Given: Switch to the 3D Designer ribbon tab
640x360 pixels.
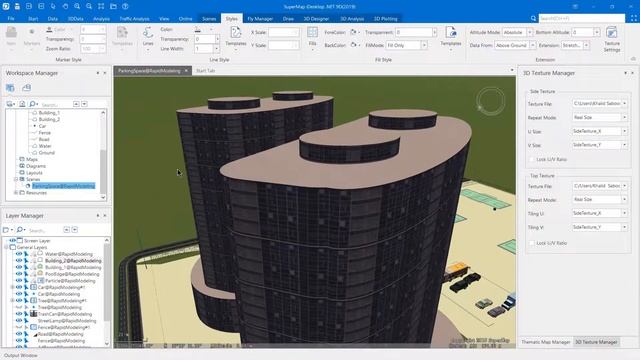Looking at the screenshot, I should tap(316, 18).
